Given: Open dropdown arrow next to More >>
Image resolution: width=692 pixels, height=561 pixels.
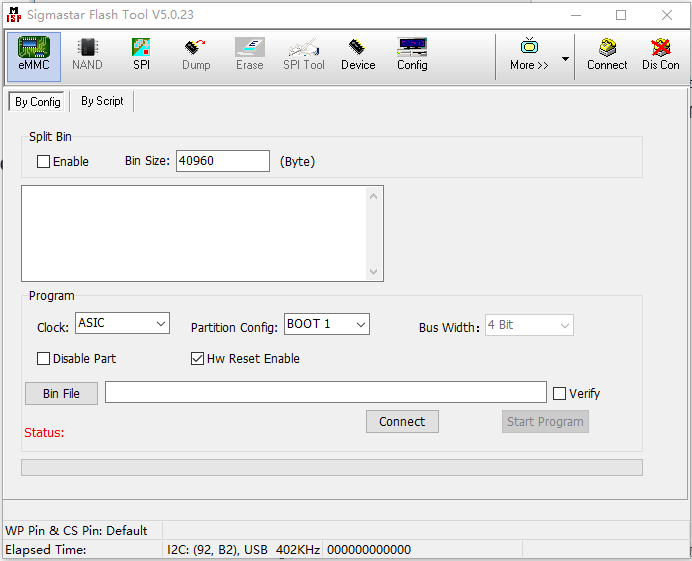Looking at the screenshot, I should coord(565,58).
